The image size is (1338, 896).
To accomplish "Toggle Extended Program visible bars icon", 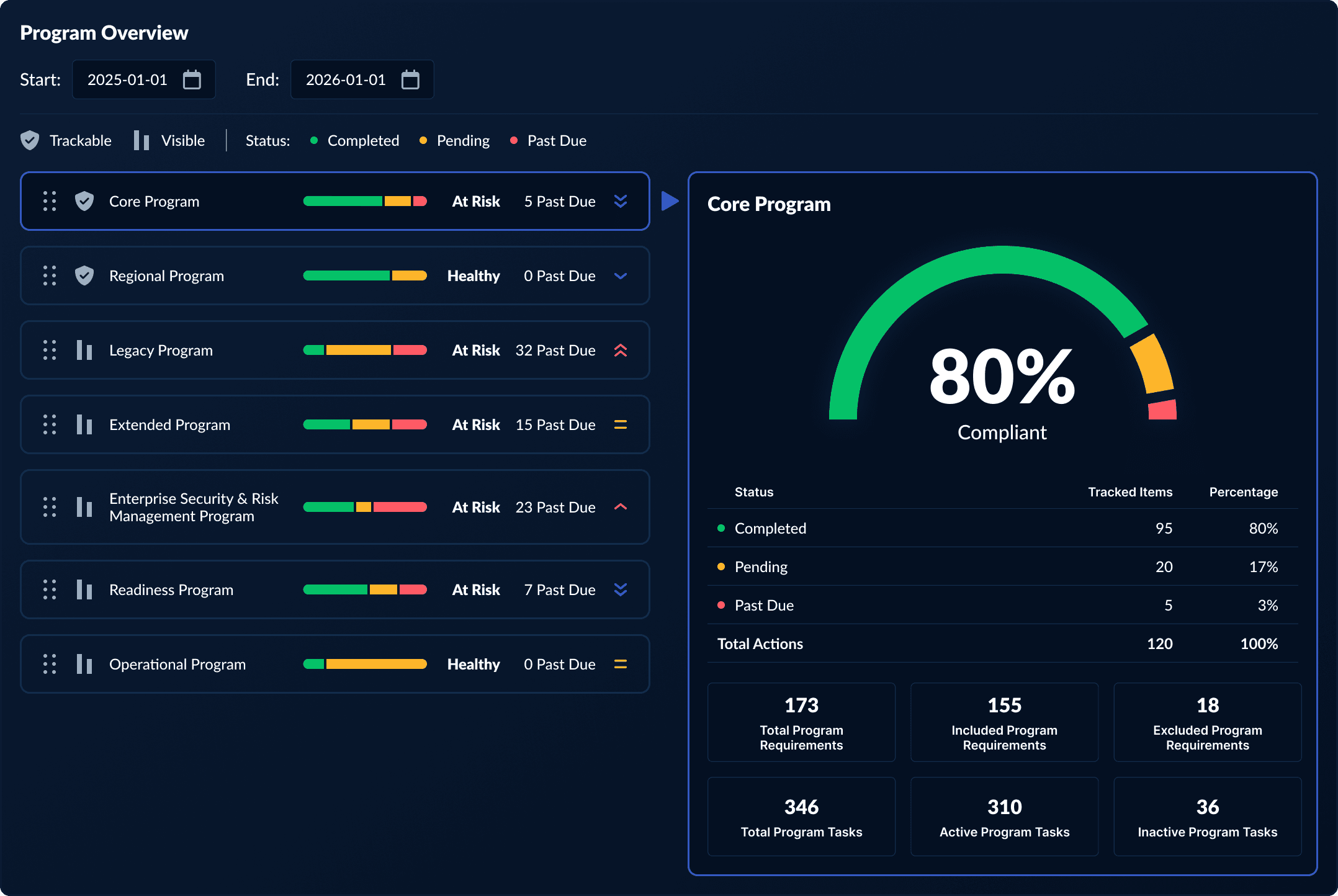I will (84, 424).
